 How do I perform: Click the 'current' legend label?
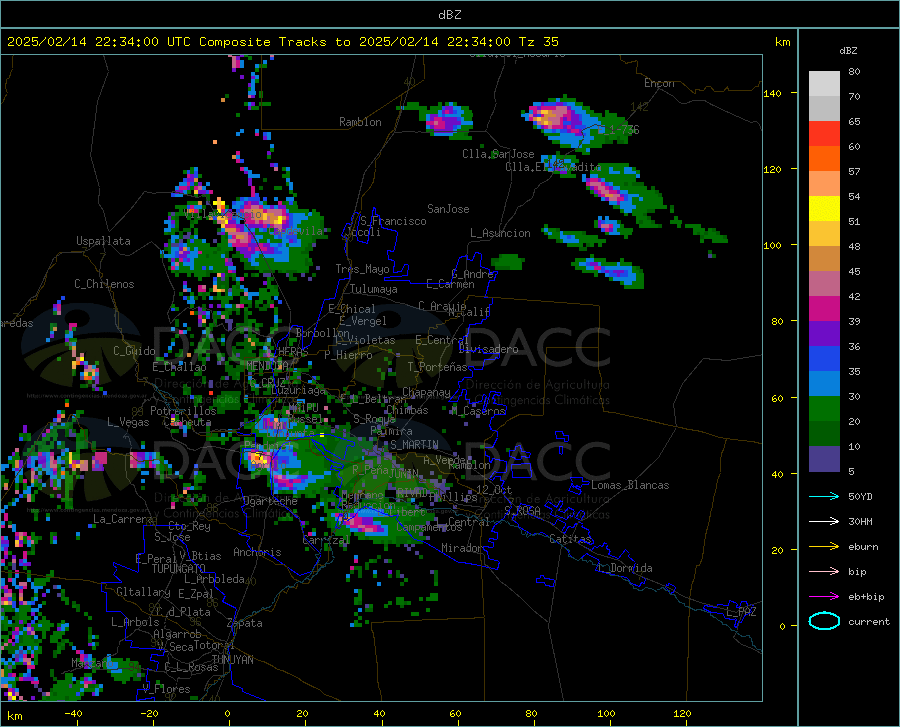pyautogui.click(x=869, y=621)
